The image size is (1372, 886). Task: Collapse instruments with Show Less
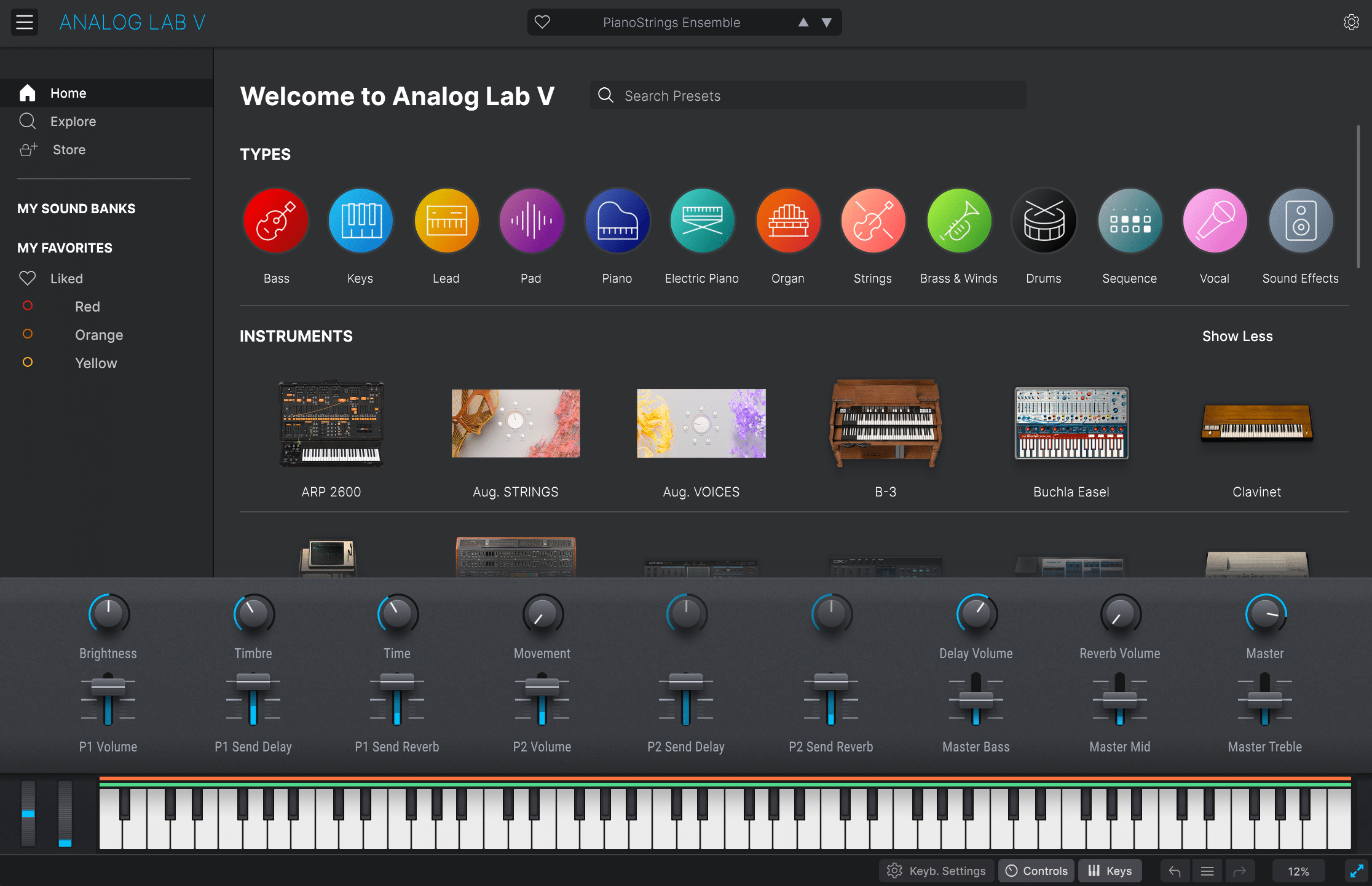click(1237, 336)
